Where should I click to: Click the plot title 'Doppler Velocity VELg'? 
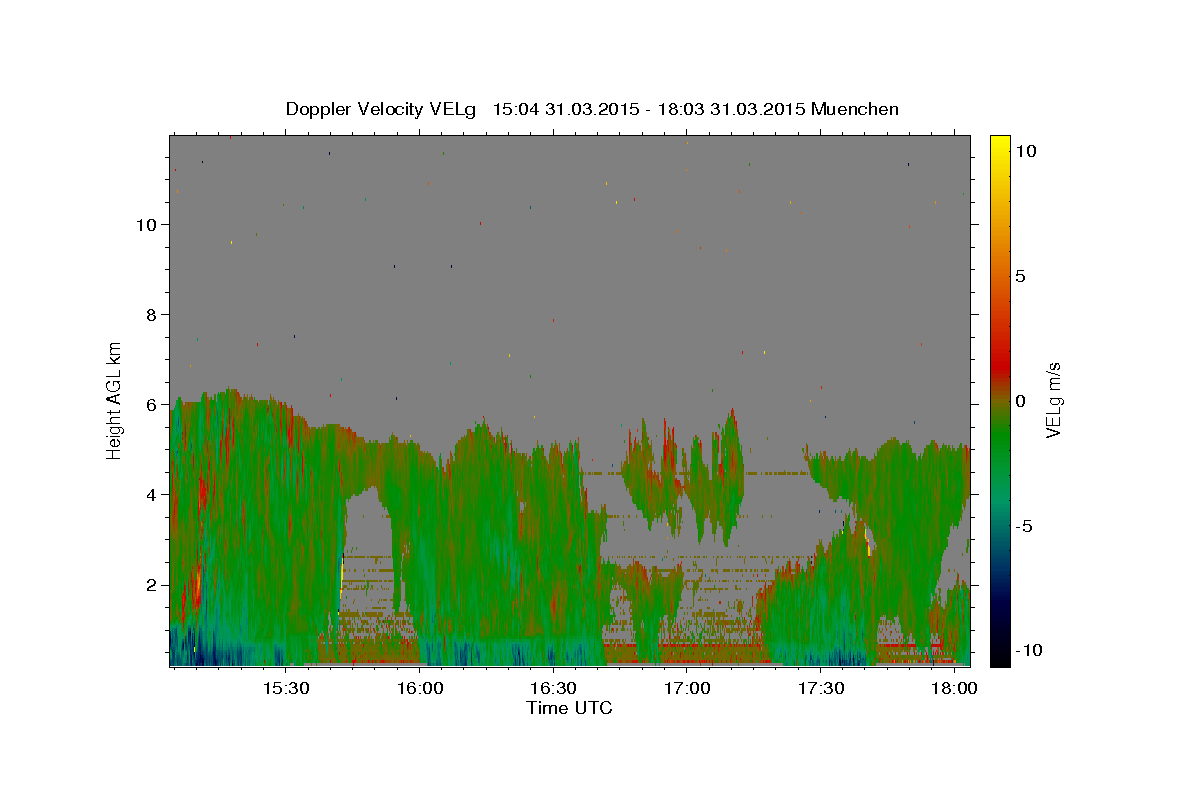coord(381,109)
